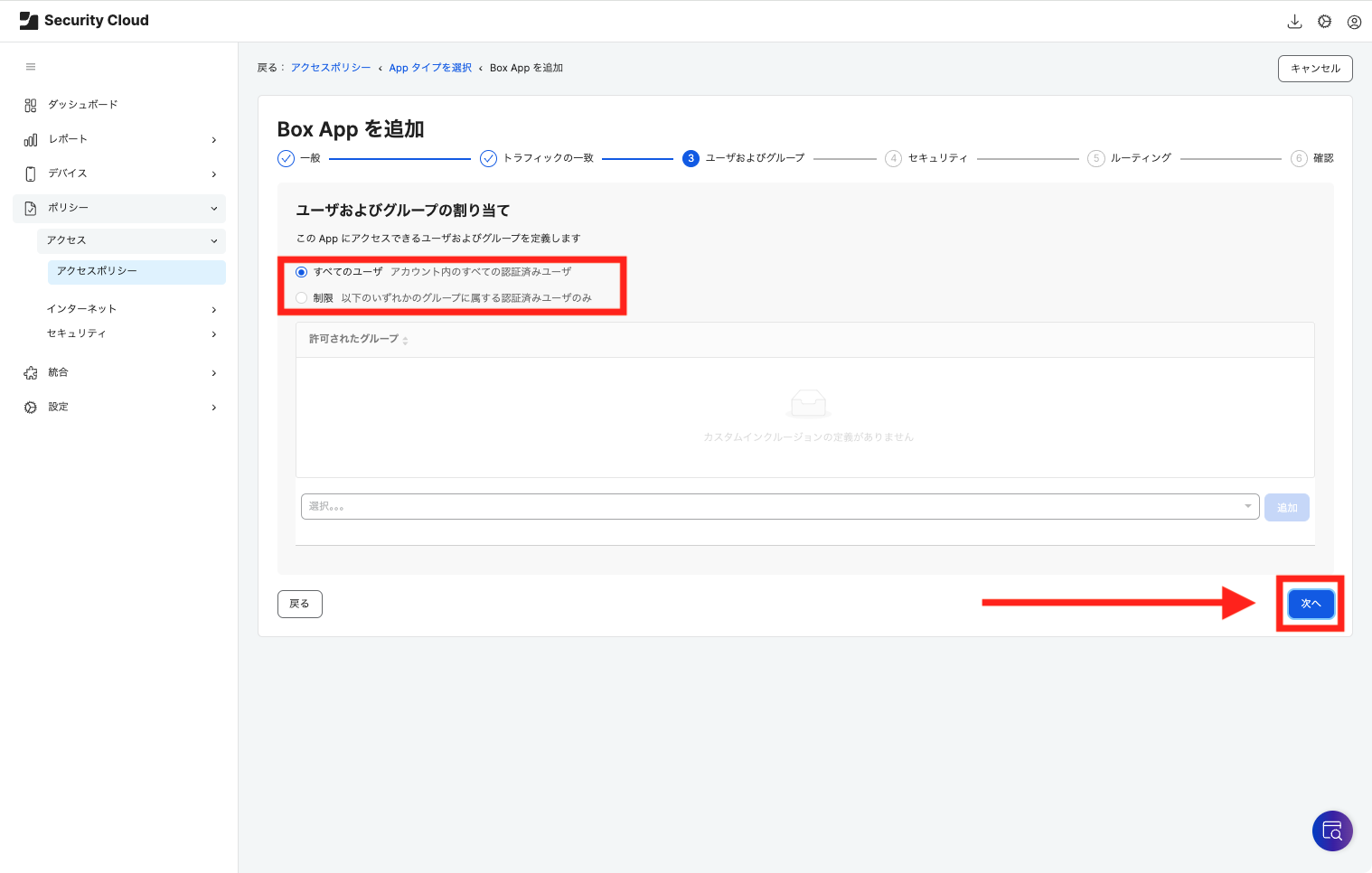
Task: Click the アクセス sidebar submenu label
Action: (66, 240)
